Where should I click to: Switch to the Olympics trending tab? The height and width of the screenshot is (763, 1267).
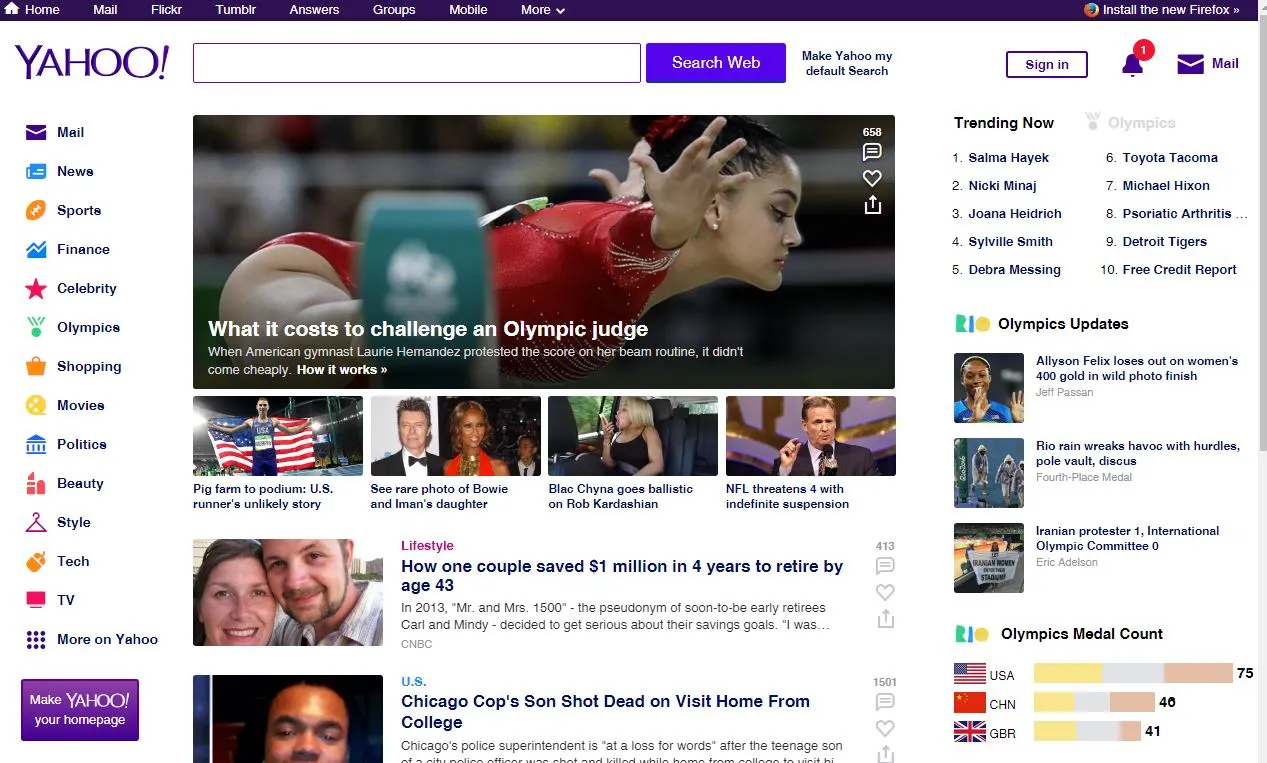(x=1130, y=123)
